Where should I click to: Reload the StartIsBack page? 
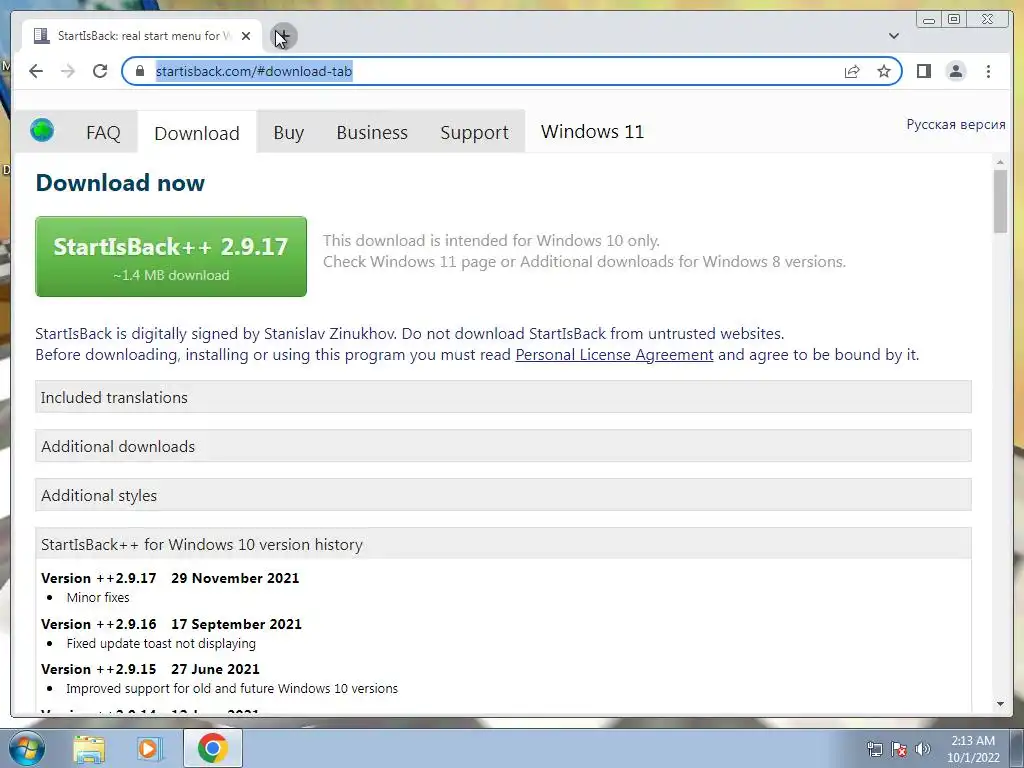[x=100, y=71]
